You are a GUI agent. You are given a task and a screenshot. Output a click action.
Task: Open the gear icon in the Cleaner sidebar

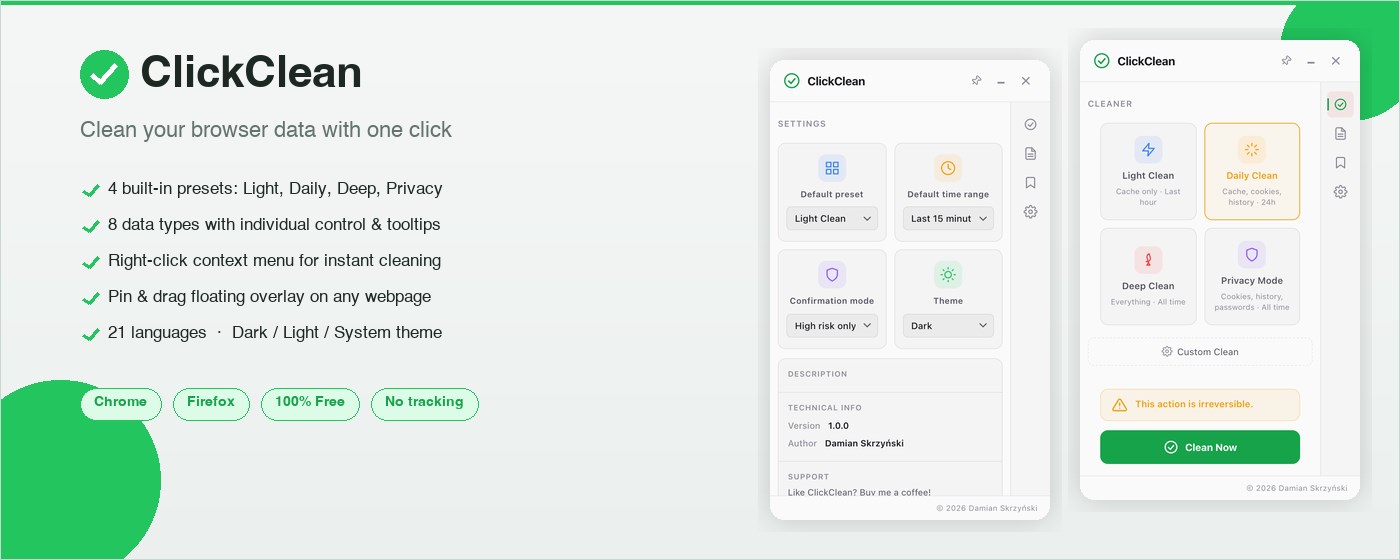click(x=1340, y=192)
